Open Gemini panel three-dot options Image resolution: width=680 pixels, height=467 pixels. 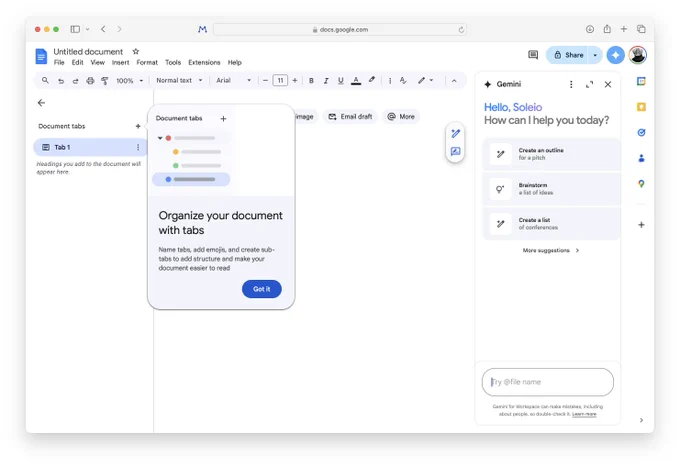coord(571,84)
